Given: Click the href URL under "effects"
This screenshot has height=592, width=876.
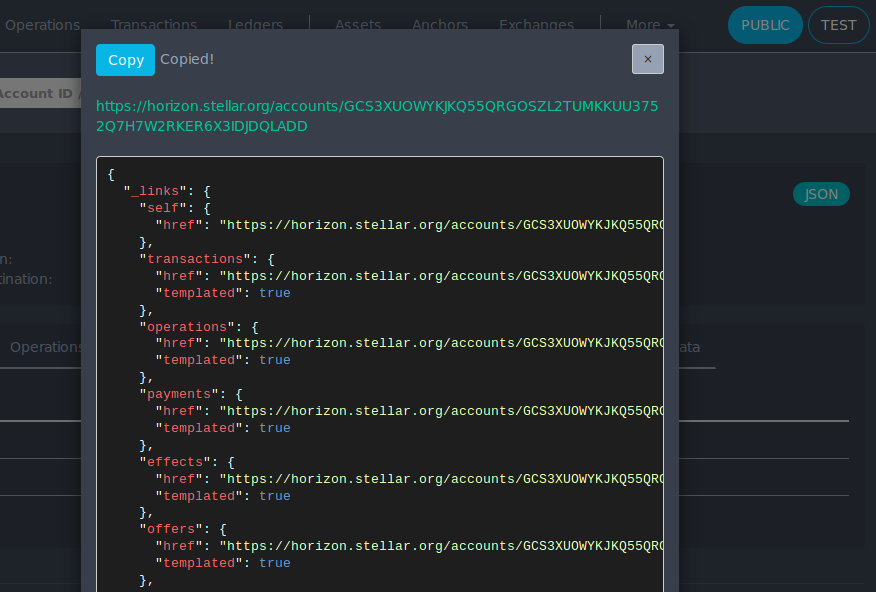Looking at the screenshot, I should click(441, 479).
